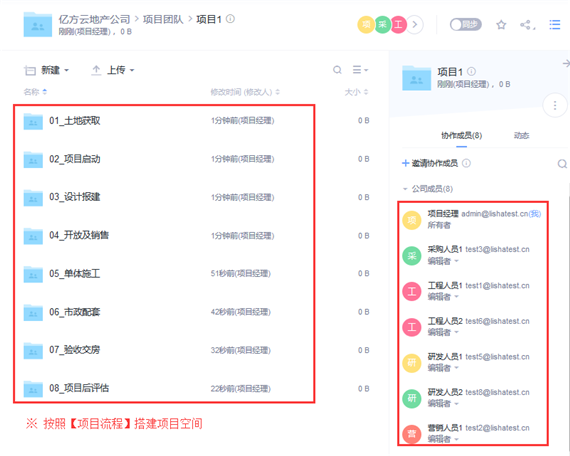
Task: Click the 项目经理 avatar in member list
Action: [412, 220]
